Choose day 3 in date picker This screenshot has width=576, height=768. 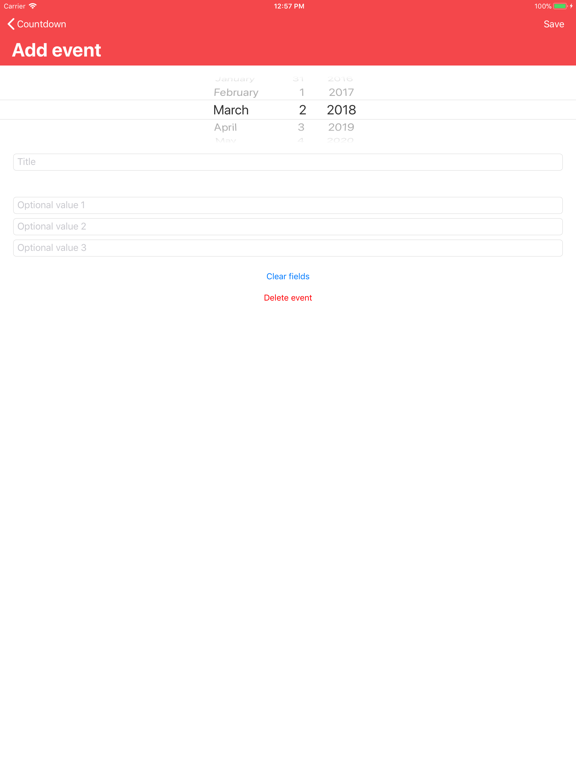(x=301, y=127)
